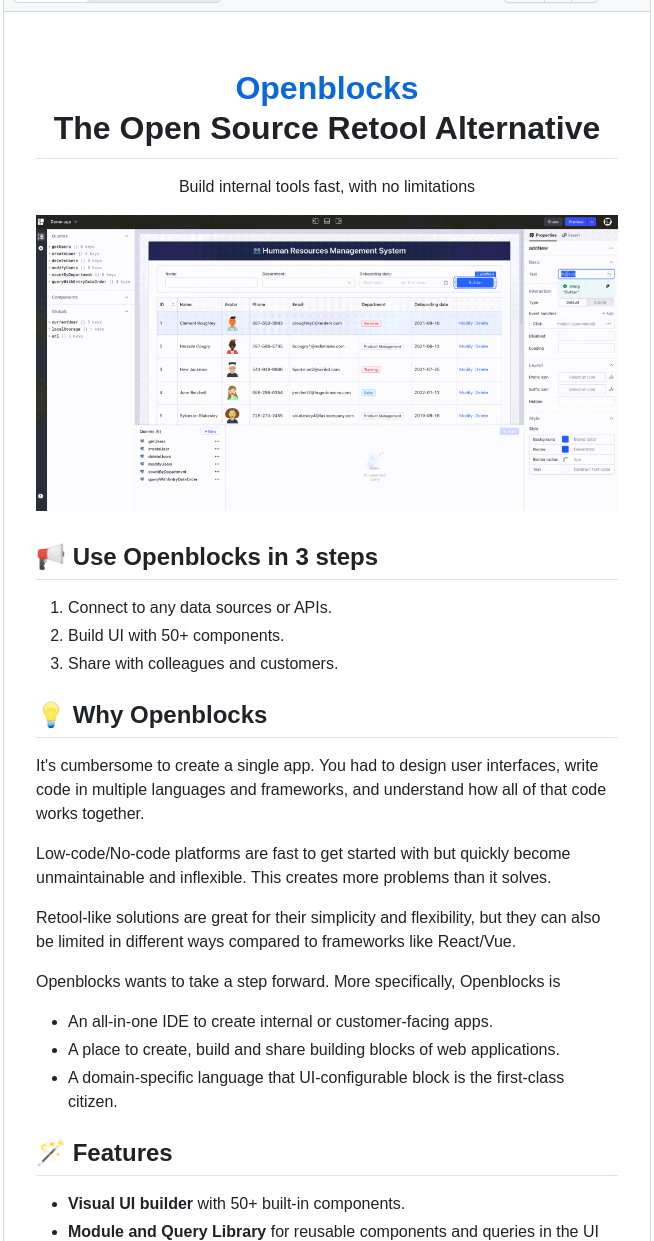Toggle the Hidden property for adcNew button
The image size is (654, 1241).
pyautogui.click(x=586, y=401)
